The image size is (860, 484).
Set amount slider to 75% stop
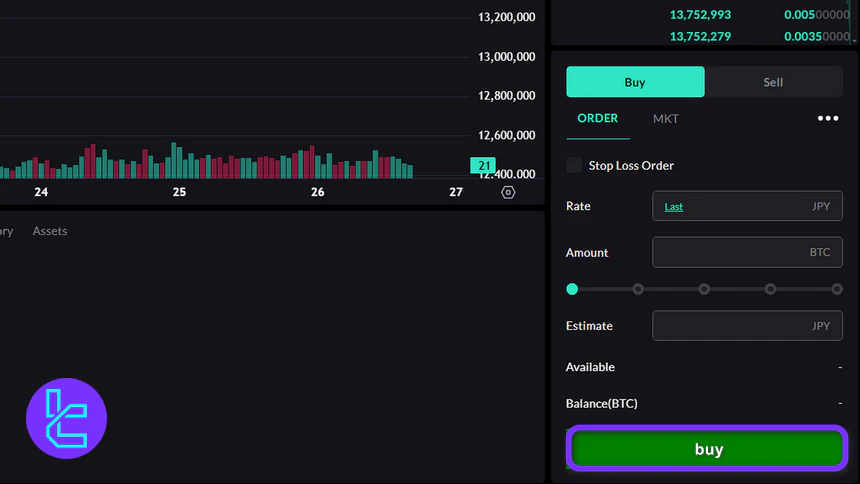tap(771, 289)
